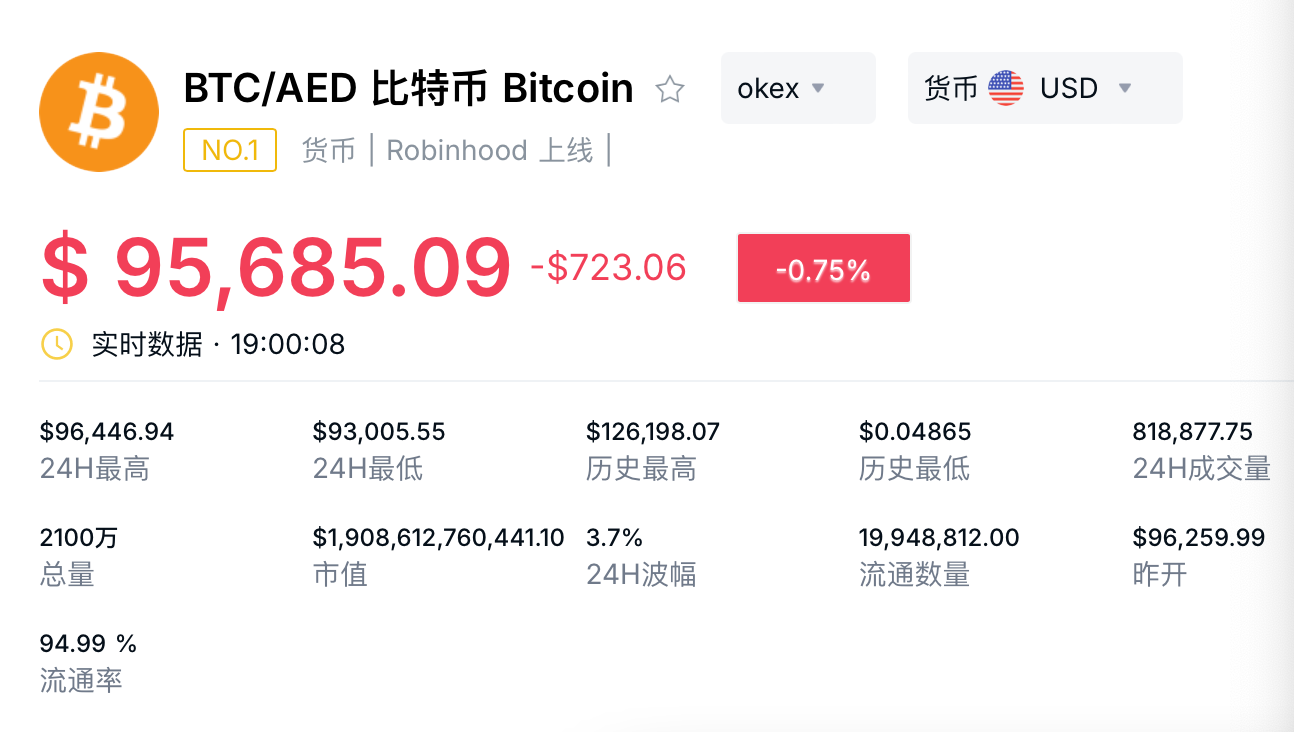Image resolution: width=1294 pixels, height=732 pixels.
Task: Click the 24H最高 value $96,446.94
Action: pyautogui.click(x=107, y=432)
